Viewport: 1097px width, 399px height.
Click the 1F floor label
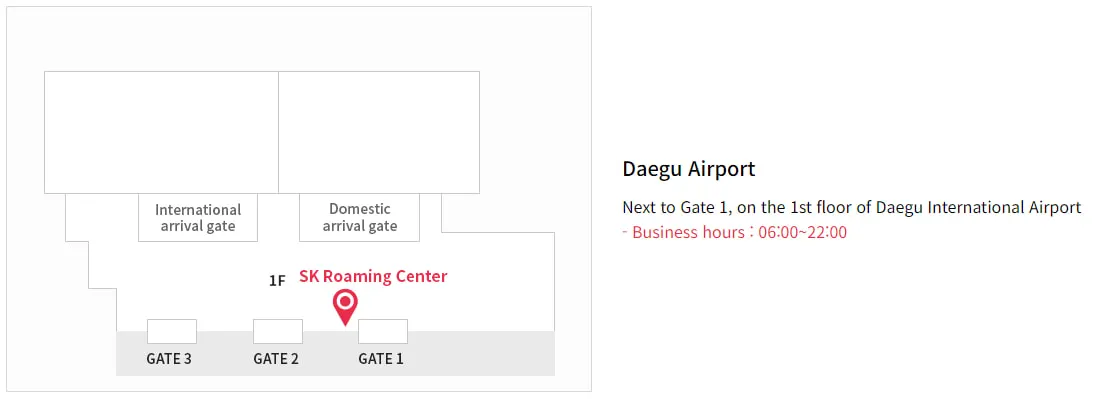(277, 281)
